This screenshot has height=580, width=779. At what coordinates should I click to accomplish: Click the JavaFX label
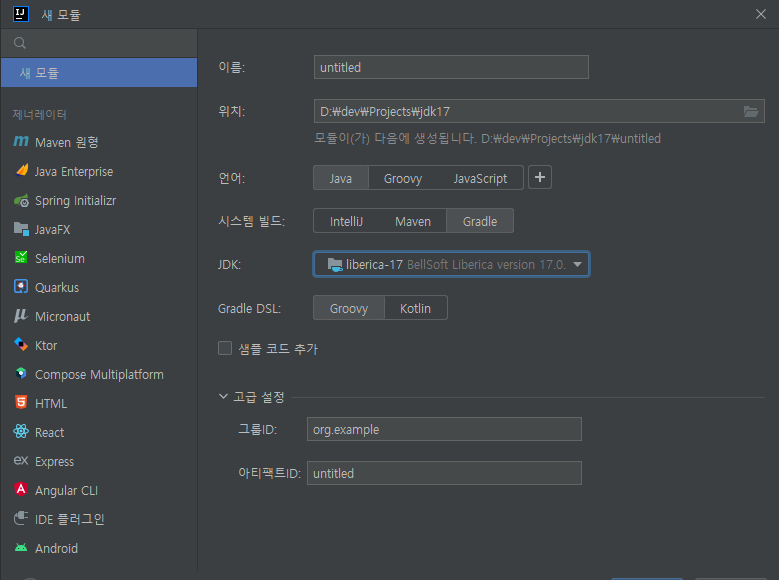coord(52,230)
